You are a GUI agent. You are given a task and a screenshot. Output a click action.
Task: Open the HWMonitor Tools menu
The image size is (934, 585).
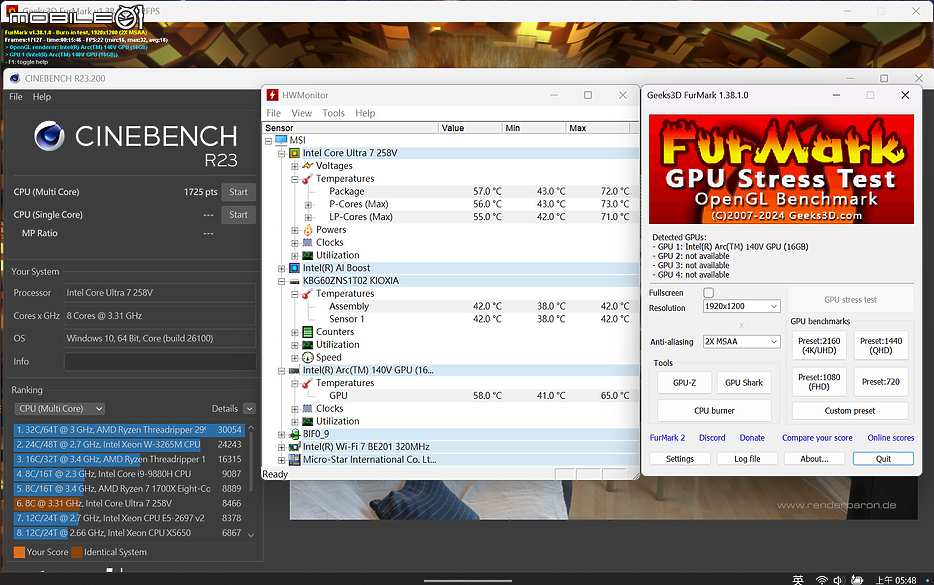click(x=334, y=113)
